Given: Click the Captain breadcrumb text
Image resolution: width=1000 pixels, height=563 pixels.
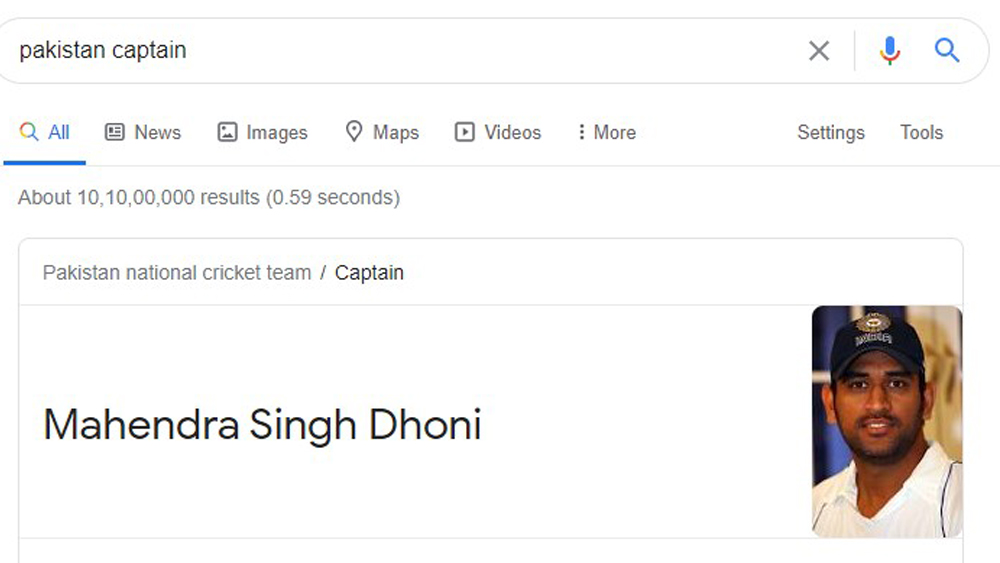Looking at the screenshot, I should (369, 273).
